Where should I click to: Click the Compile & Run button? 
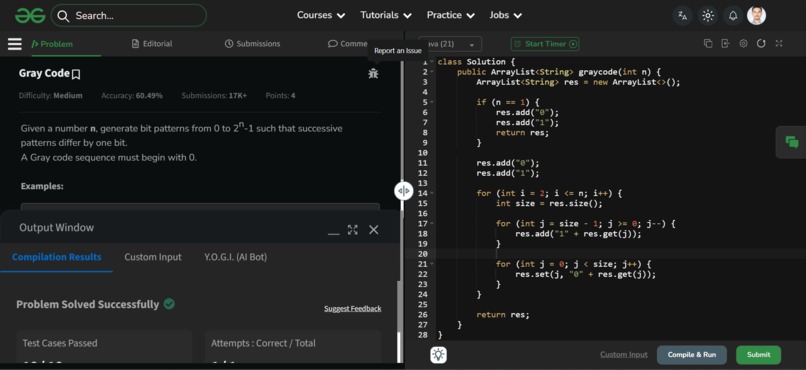692,355
